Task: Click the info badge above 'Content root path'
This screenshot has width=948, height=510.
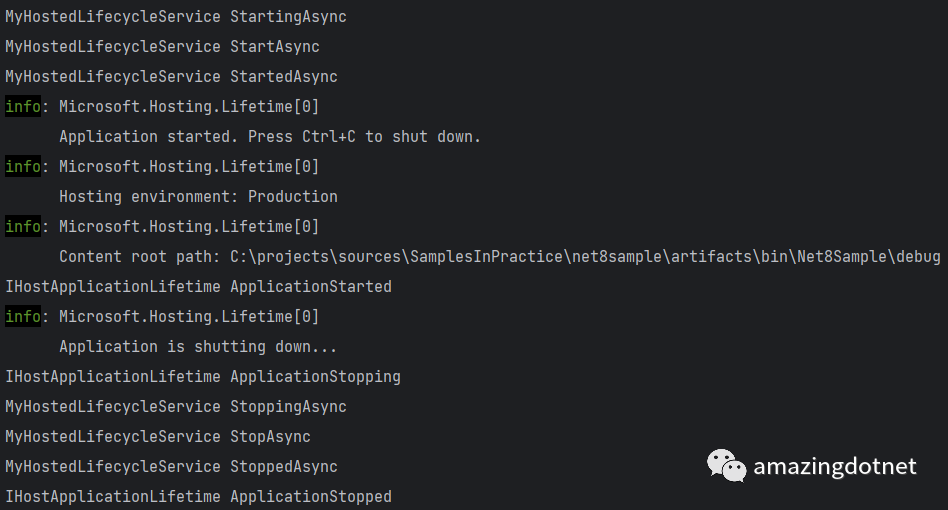Action: click(23, 227)
